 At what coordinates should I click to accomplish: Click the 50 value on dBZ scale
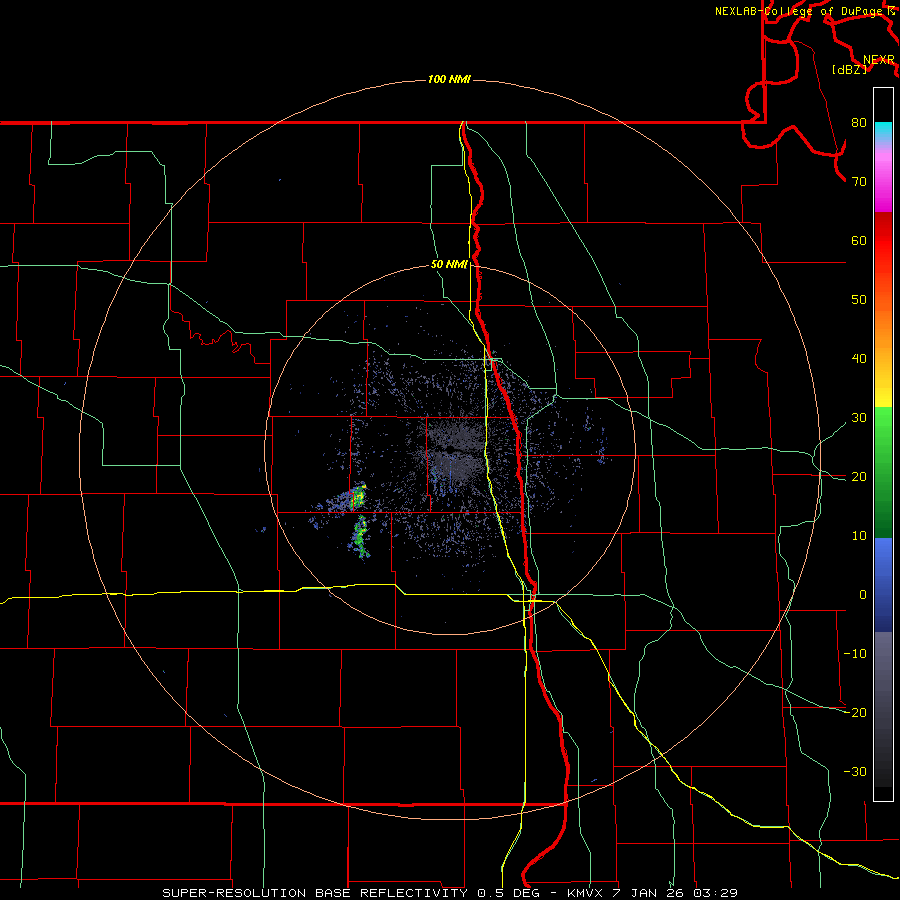coord(859,300)
